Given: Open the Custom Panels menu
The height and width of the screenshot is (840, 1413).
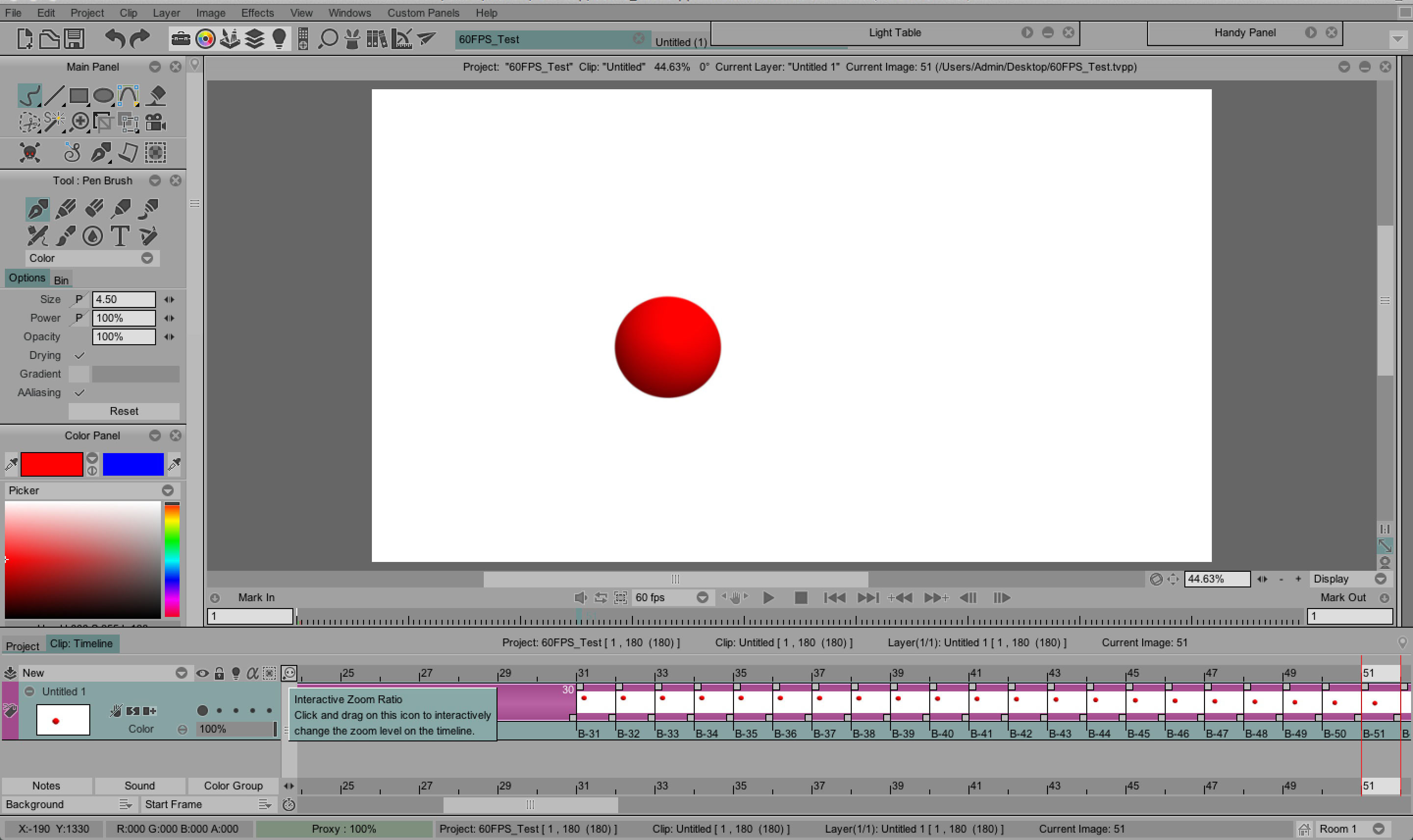Looking at the screenshot, I should (x=423, y=12).
